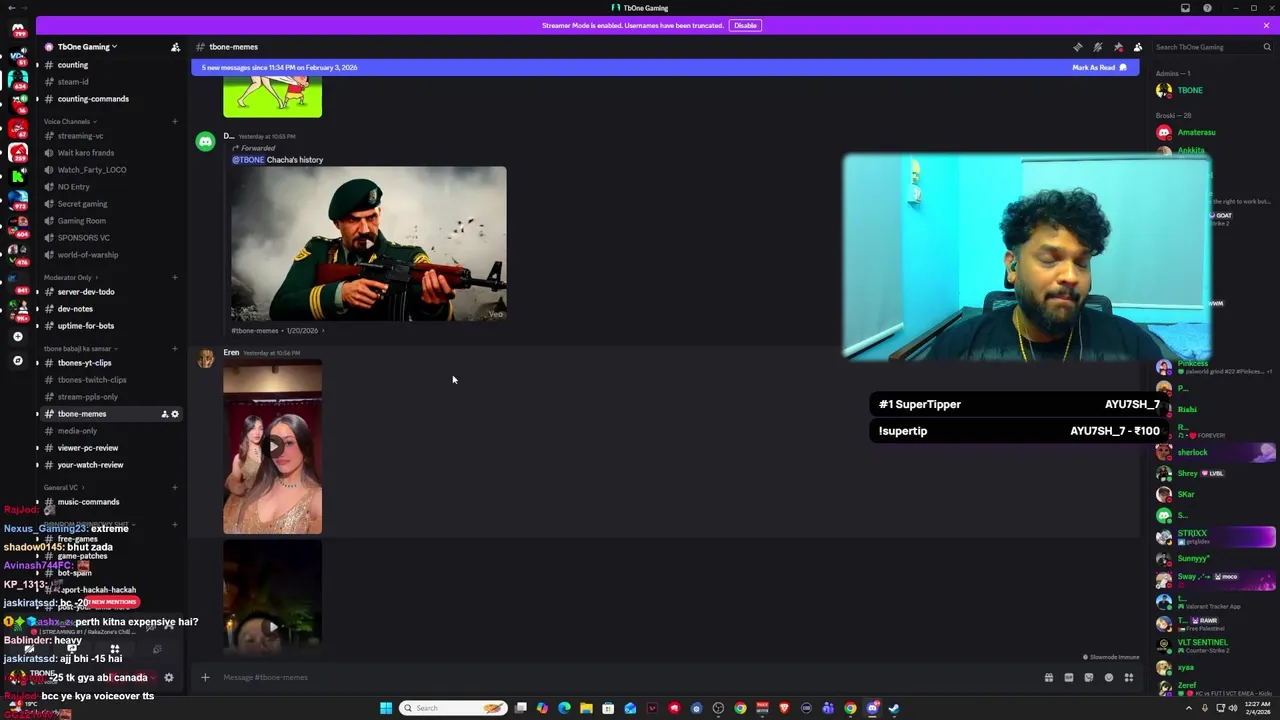Screen dimensions: 1280x720
Task: Open GIF picker icon
Action: click(1068, 678)
